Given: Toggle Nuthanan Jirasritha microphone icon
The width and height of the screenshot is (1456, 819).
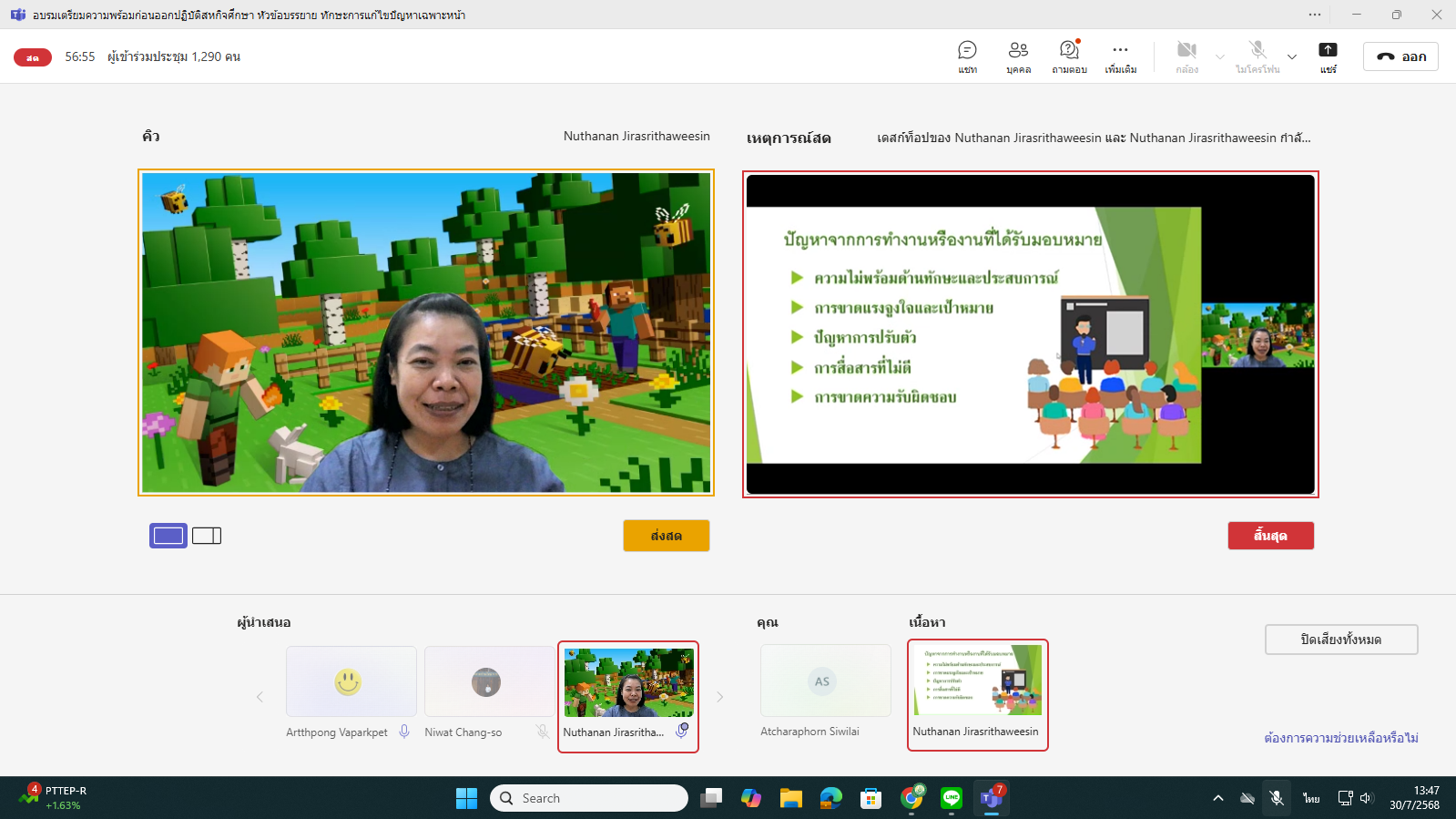Looking at the screenshot, I should point(682,731).
